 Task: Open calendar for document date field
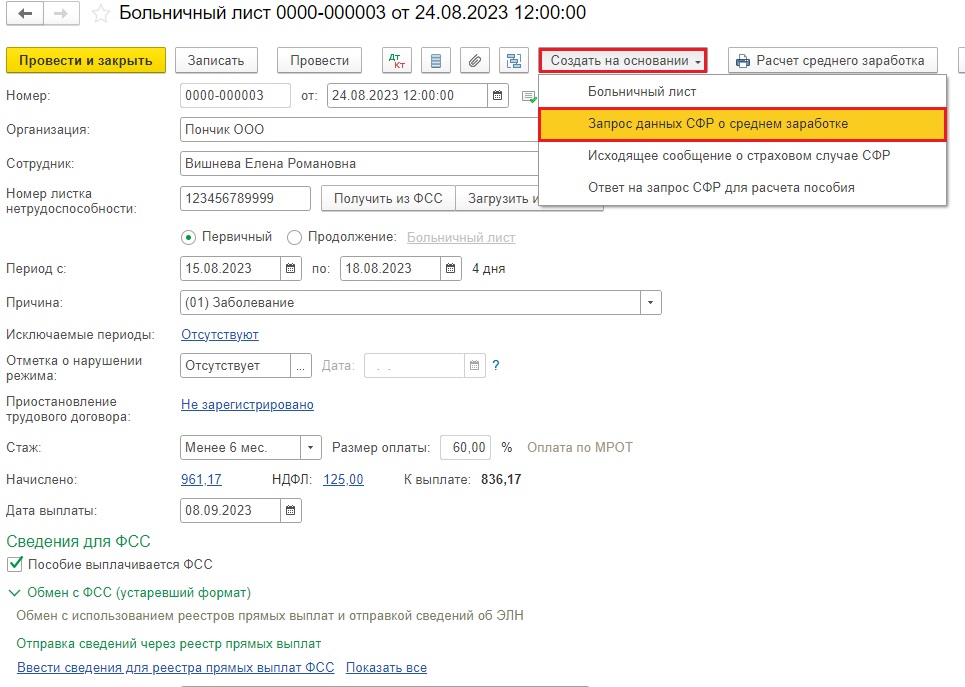point(497,95)
